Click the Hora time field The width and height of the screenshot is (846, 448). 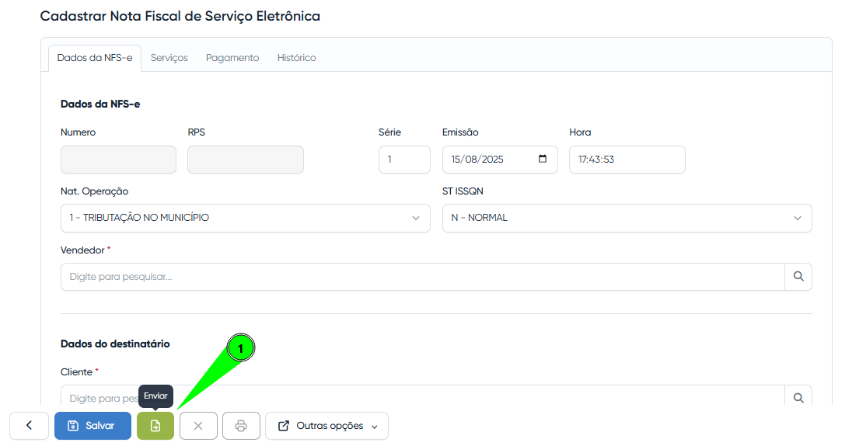coord(627,160)
